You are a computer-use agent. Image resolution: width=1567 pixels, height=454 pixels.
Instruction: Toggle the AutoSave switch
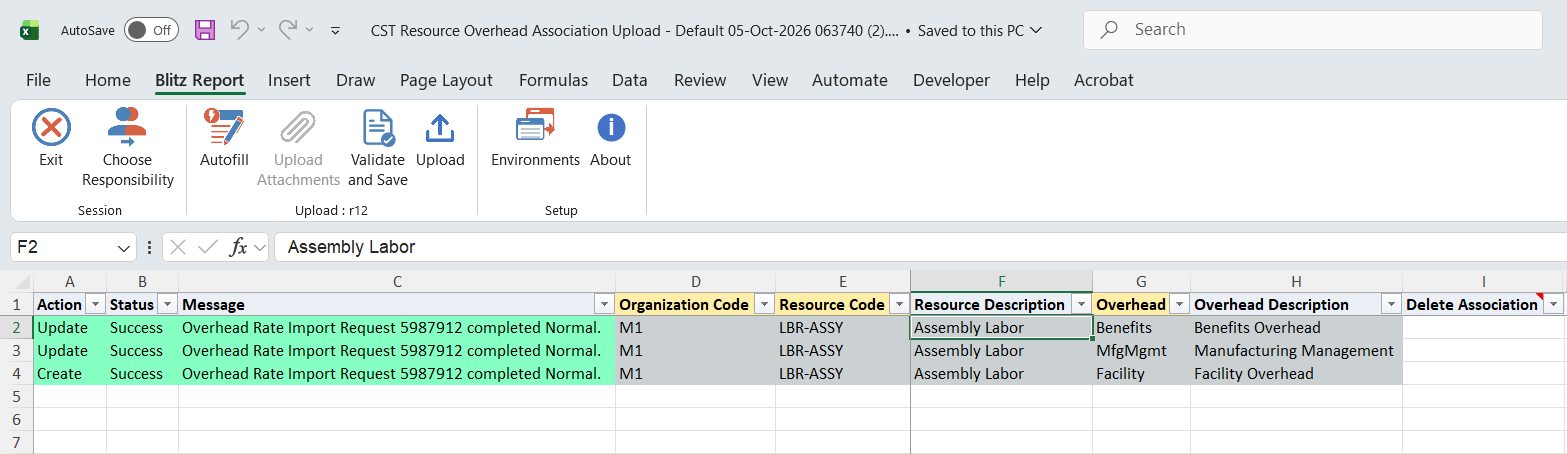click(x=151, y=30)
